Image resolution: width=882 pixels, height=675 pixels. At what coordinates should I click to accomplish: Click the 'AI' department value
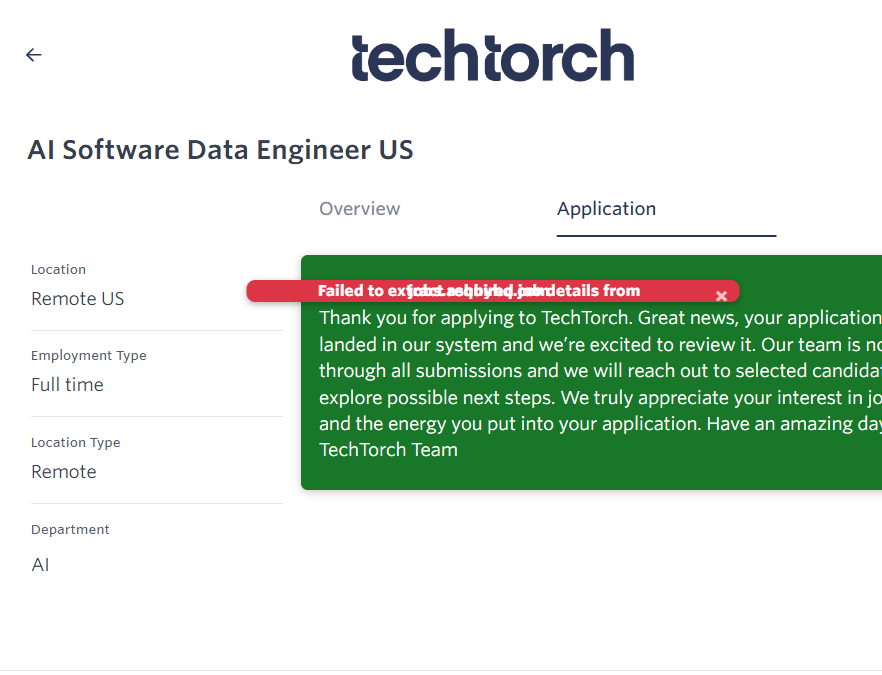tap(40, 565)
